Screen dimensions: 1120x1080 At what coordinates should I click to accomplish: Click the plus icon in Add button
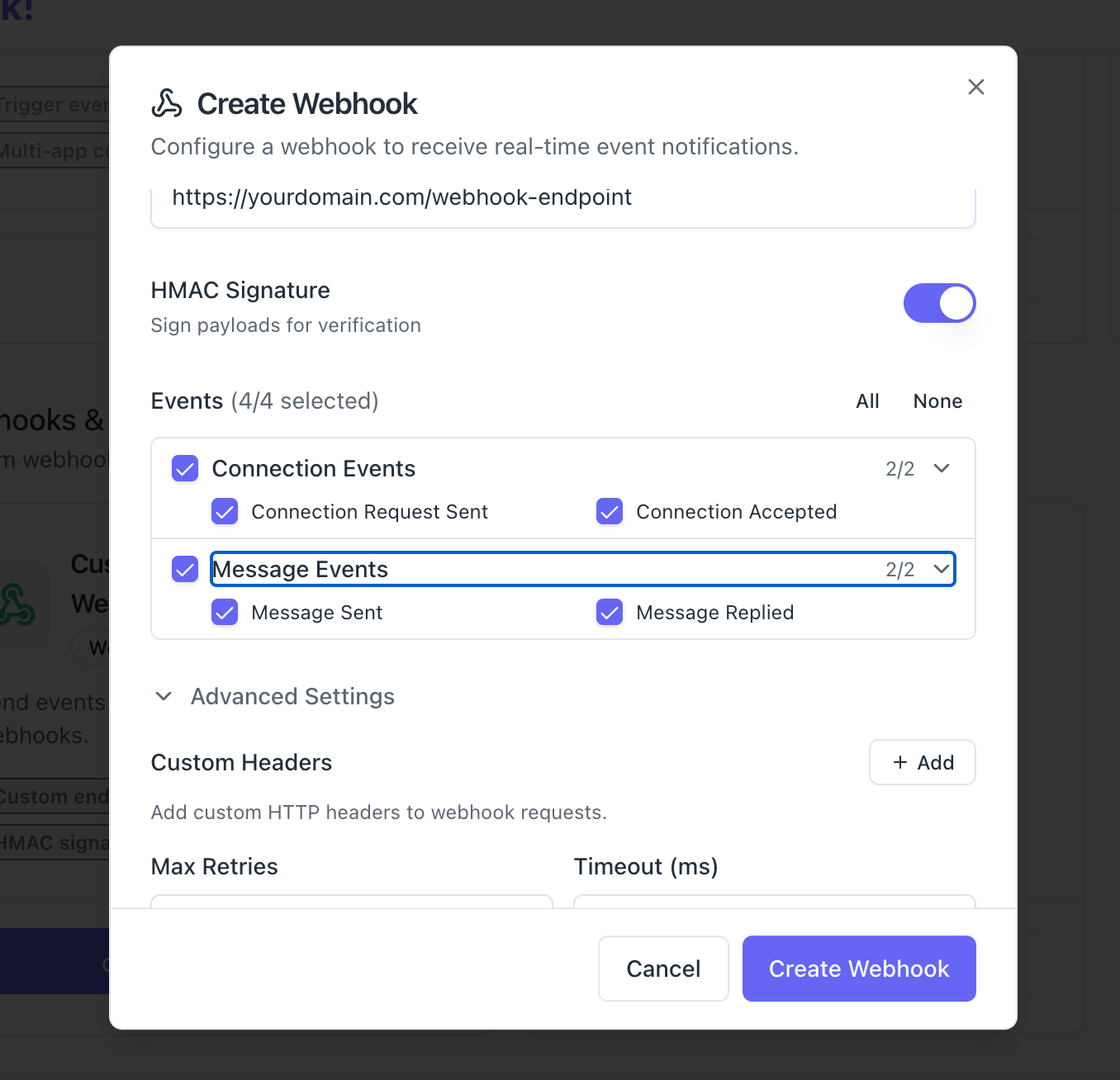[900, 762]
